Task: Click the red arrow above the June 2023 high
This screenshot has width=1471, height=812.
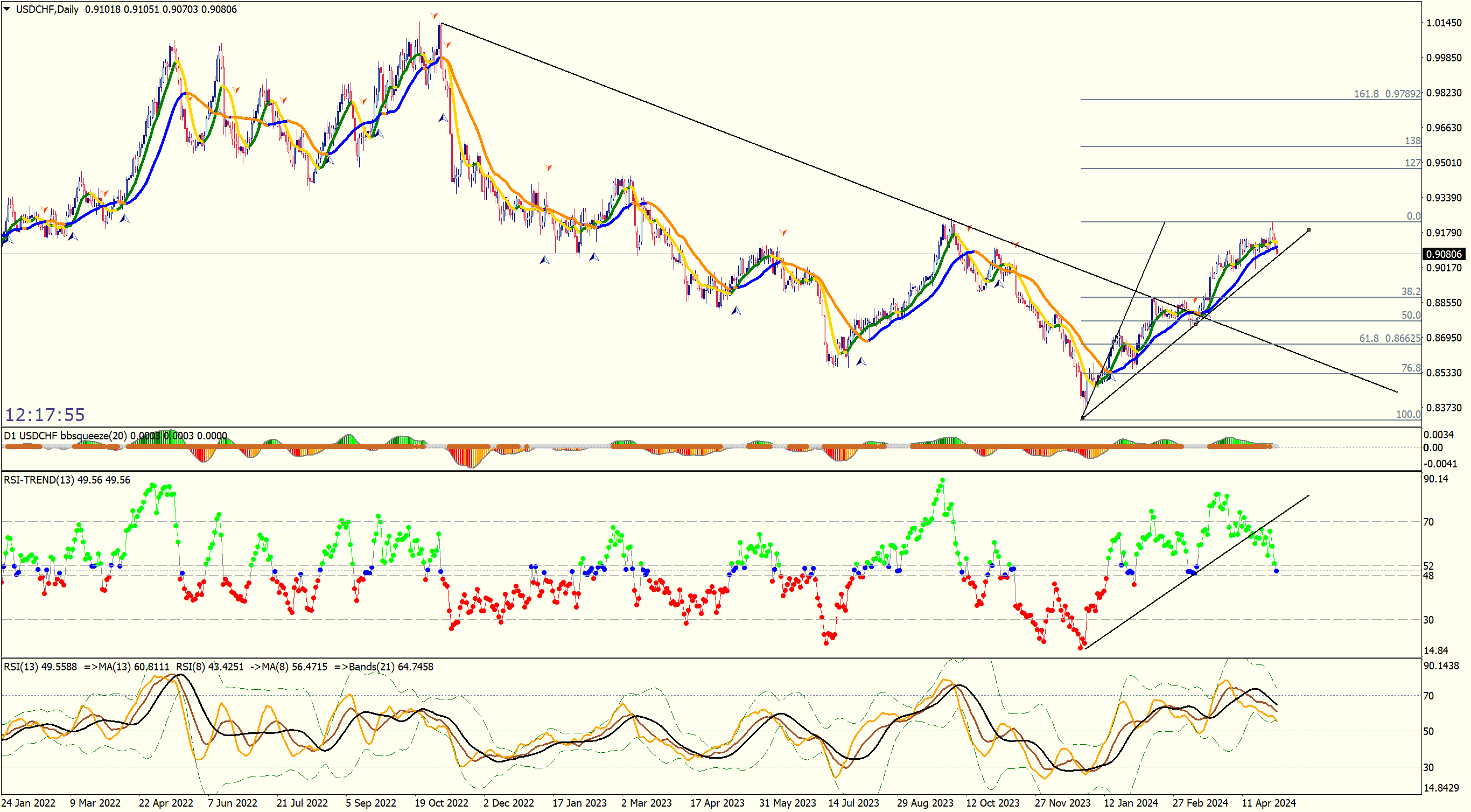Action: tap(783, 233)
